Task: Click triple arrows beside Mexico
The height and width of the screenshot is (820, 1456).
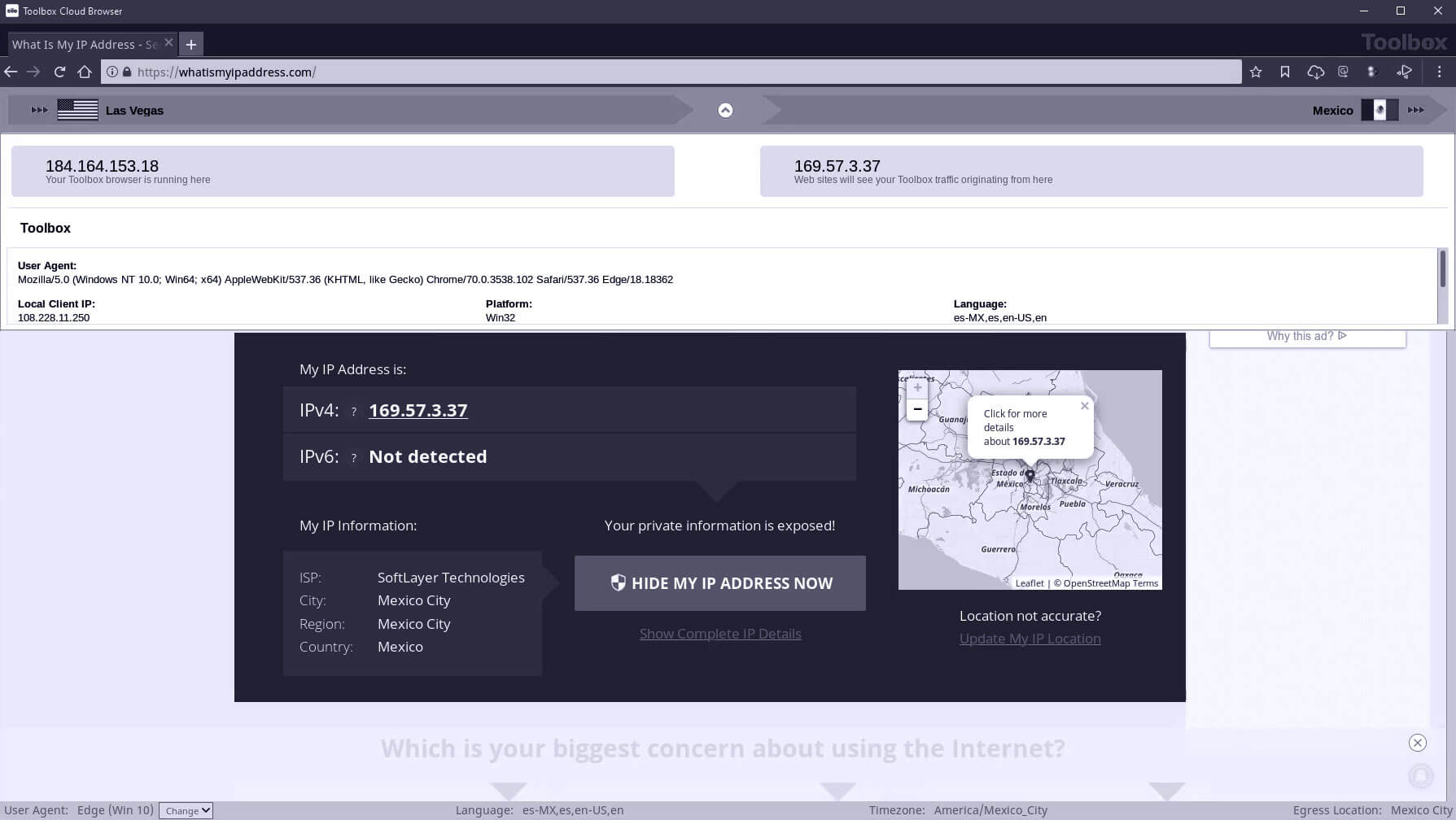Action: (x=1416, y=110)
